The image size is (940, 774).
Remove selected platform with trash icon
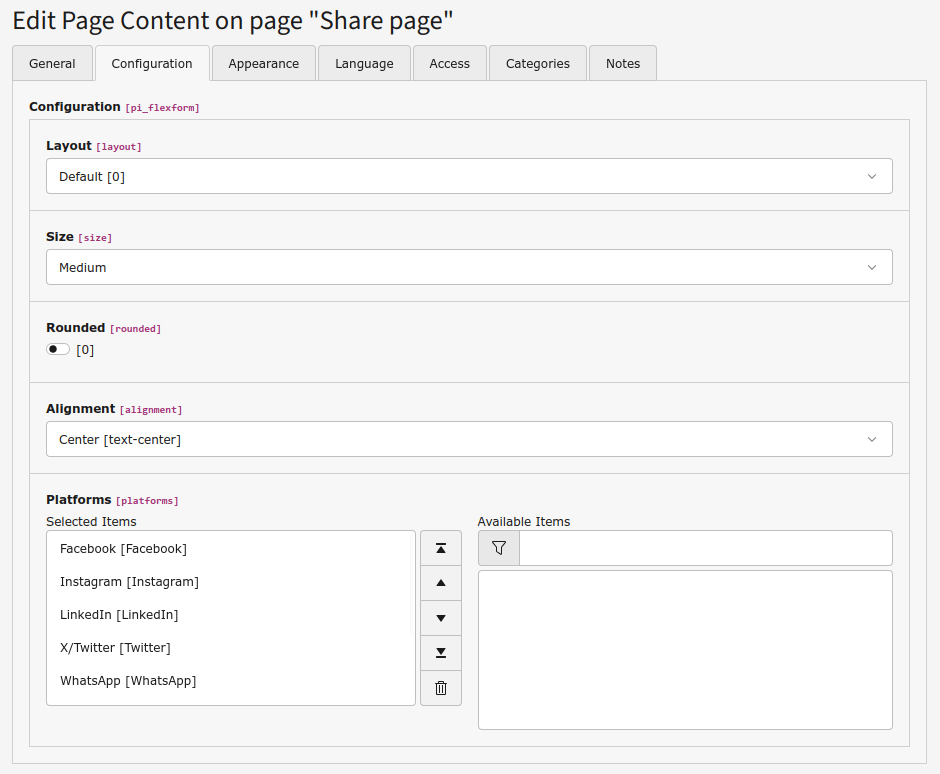pos(441,688)
